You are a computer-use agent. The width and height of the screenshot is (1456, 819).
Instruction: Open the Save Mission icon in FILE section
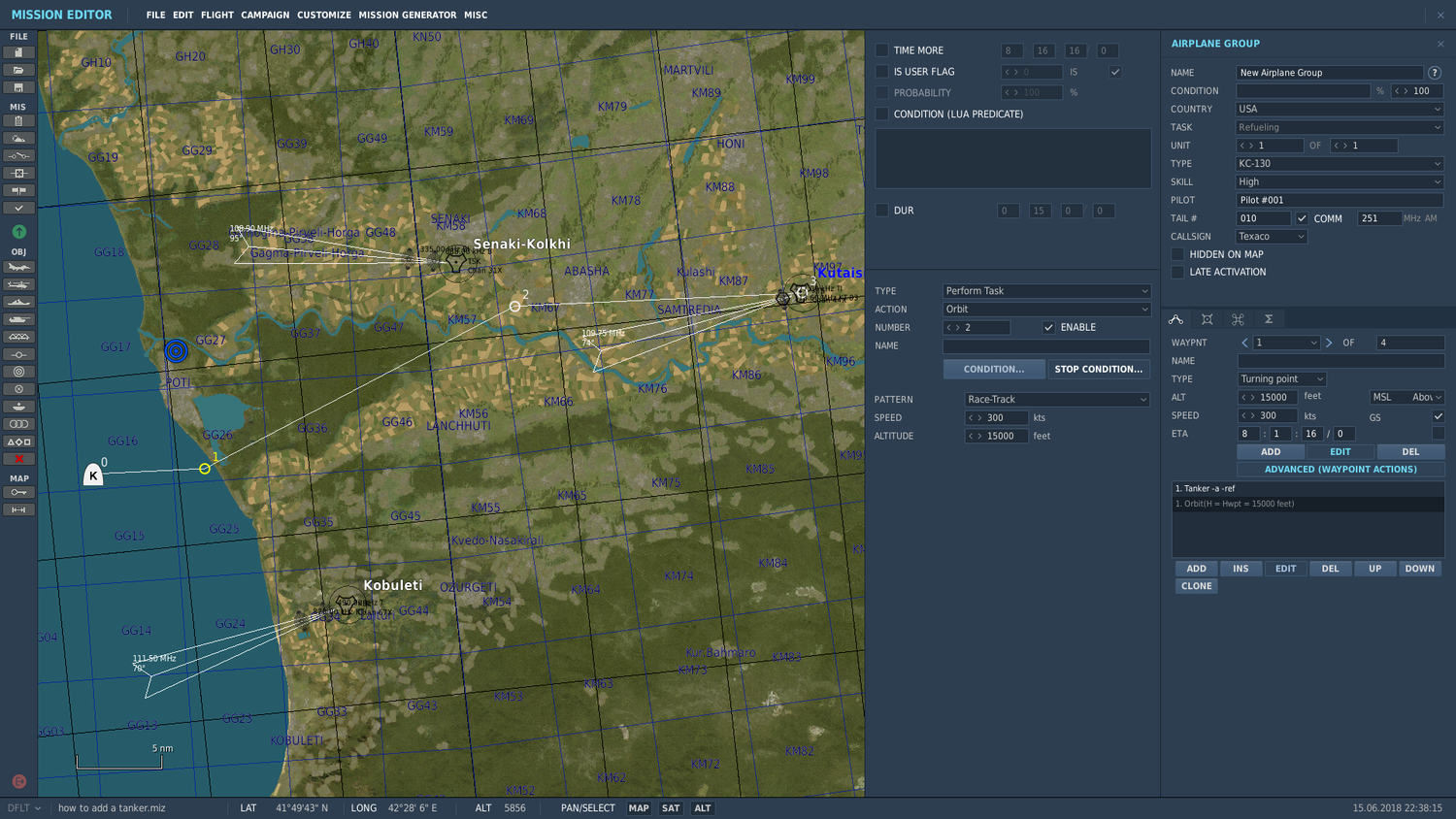click(18, 86)
